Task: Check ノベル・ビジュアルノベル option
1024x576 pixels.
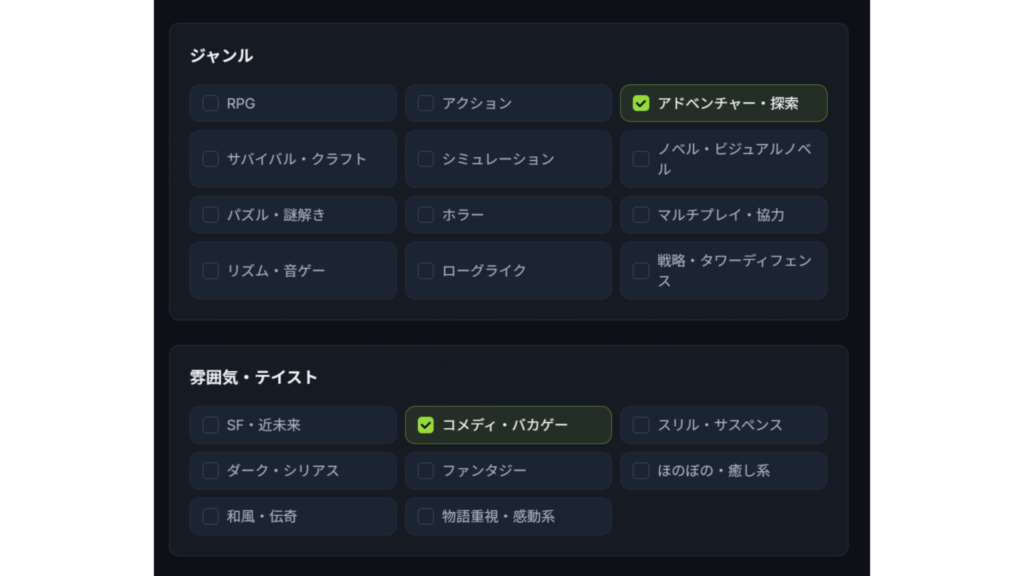Action: (x=641, y=159)
